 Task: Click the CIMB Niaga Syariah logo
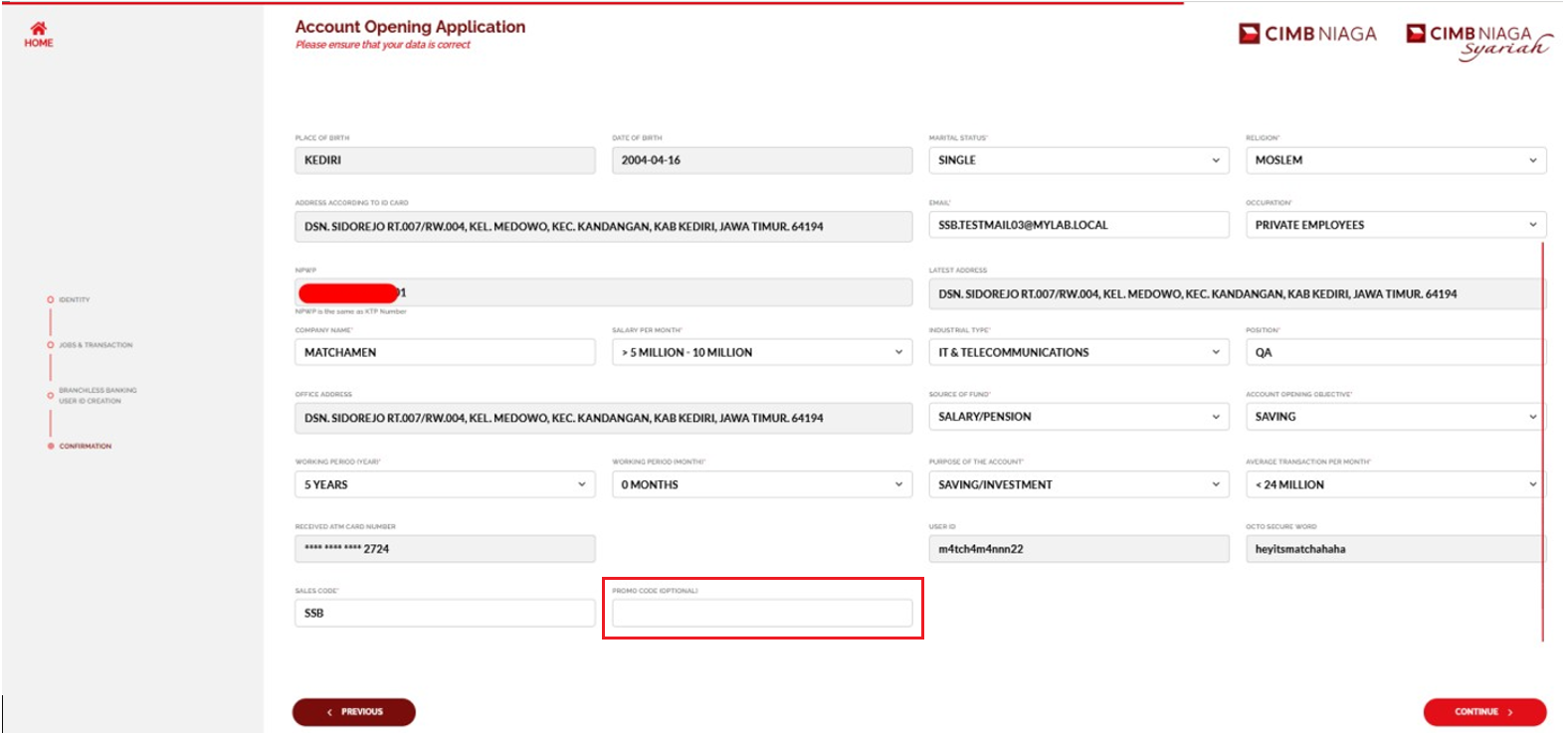(1477, 40)
